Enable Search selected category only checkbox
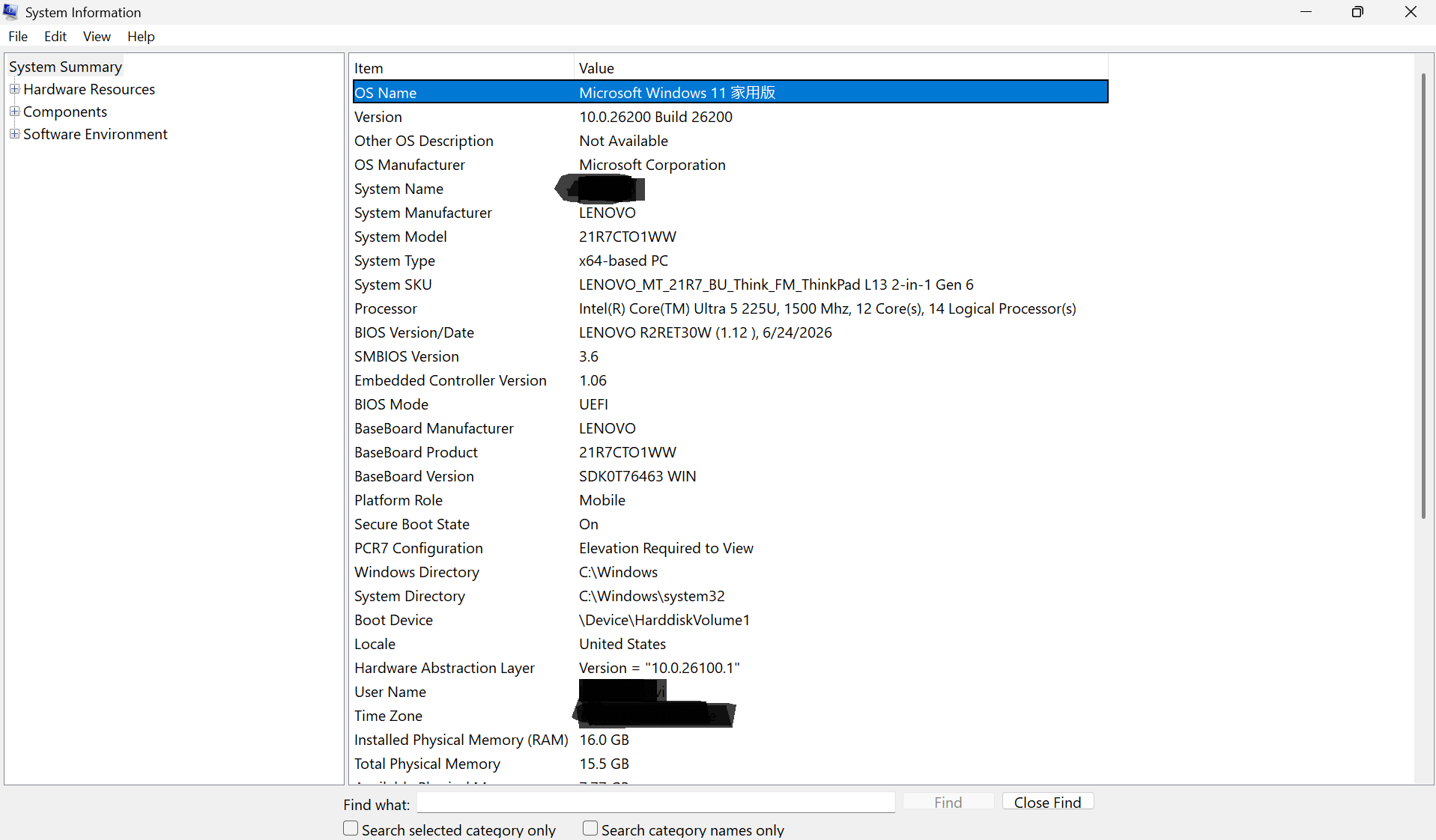The image size is (1436, 840). click(351, 829)
